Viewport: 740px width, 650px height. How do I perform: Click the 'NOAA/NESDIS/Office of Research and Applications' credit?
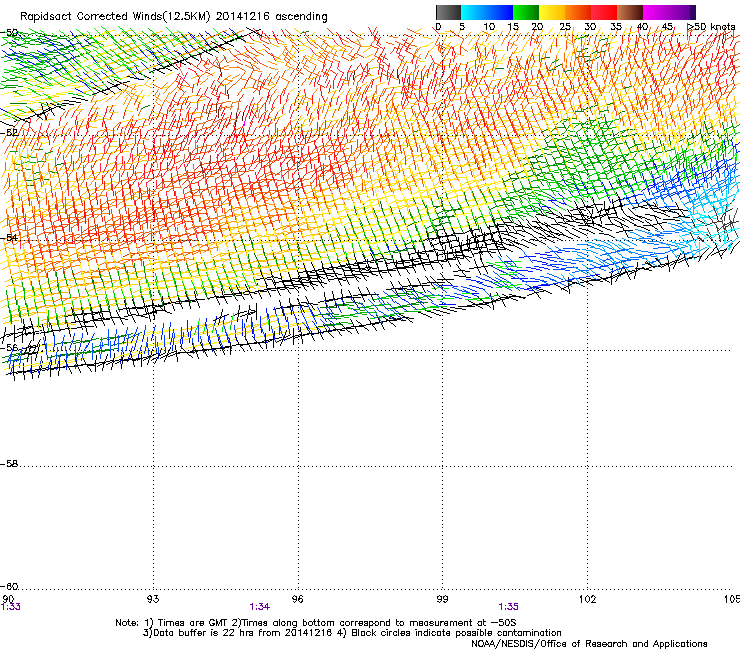click(x=589, y=644)
